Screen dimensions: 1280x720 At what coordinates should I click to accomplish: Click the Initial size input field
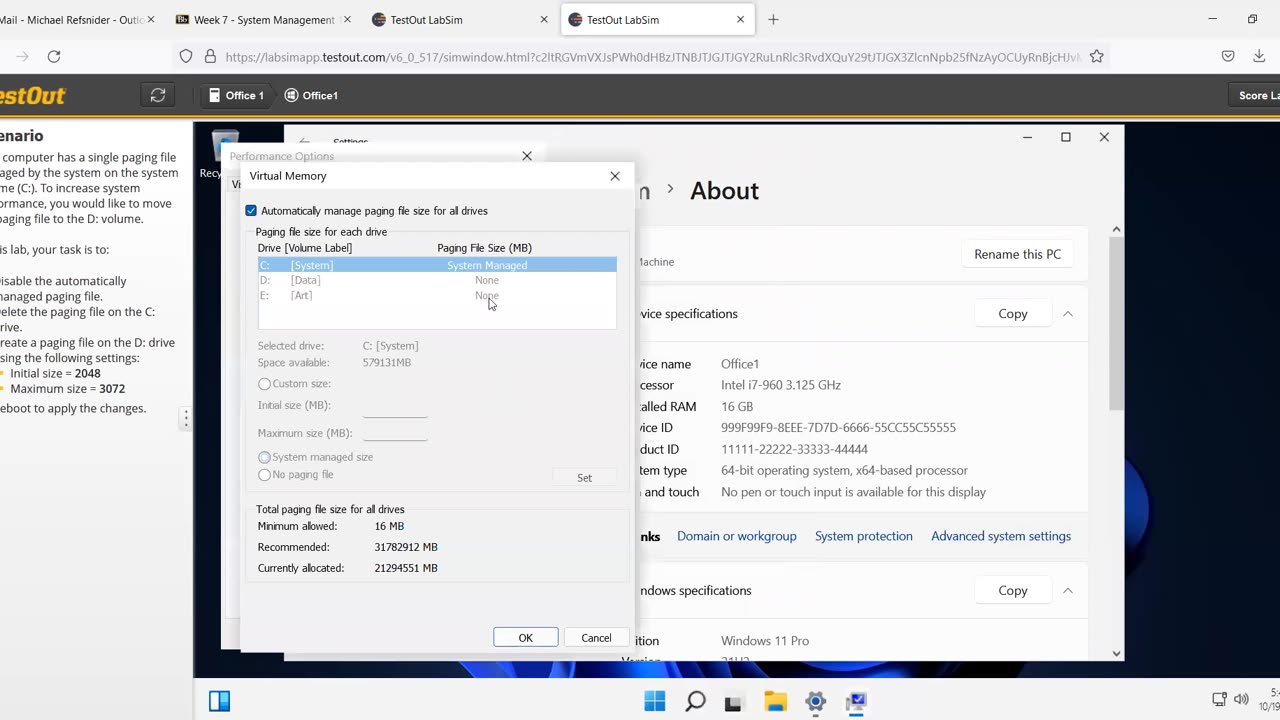[395, 406]
